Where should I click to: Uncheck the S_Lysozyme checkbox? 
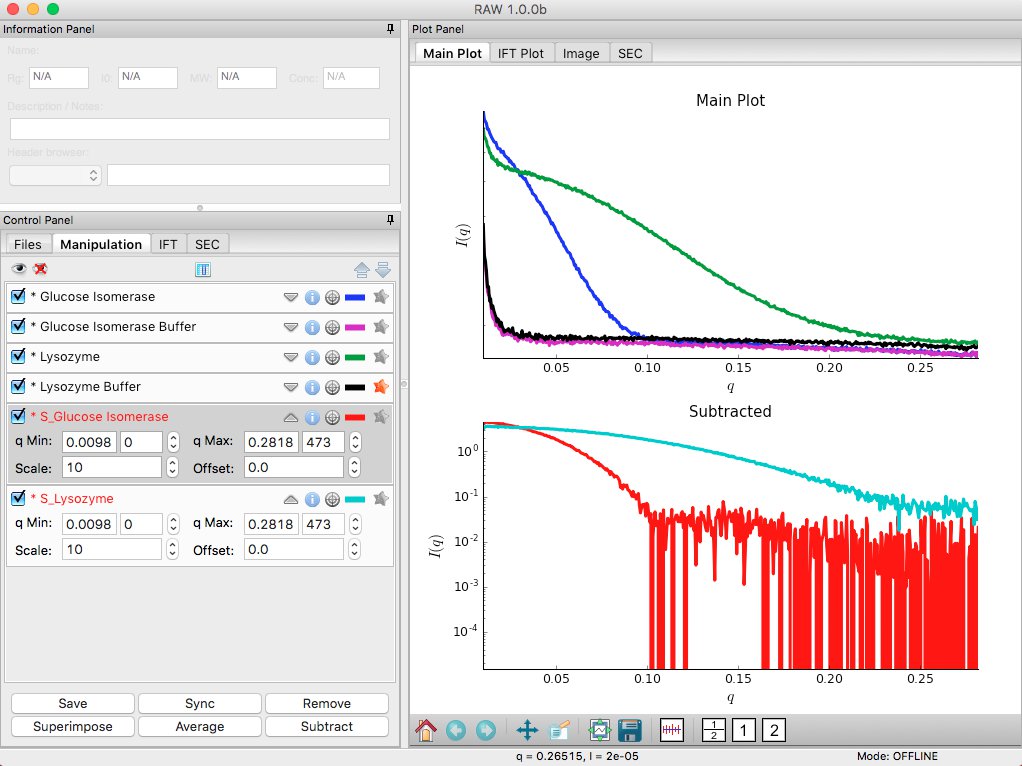click(x=18, y=498)
